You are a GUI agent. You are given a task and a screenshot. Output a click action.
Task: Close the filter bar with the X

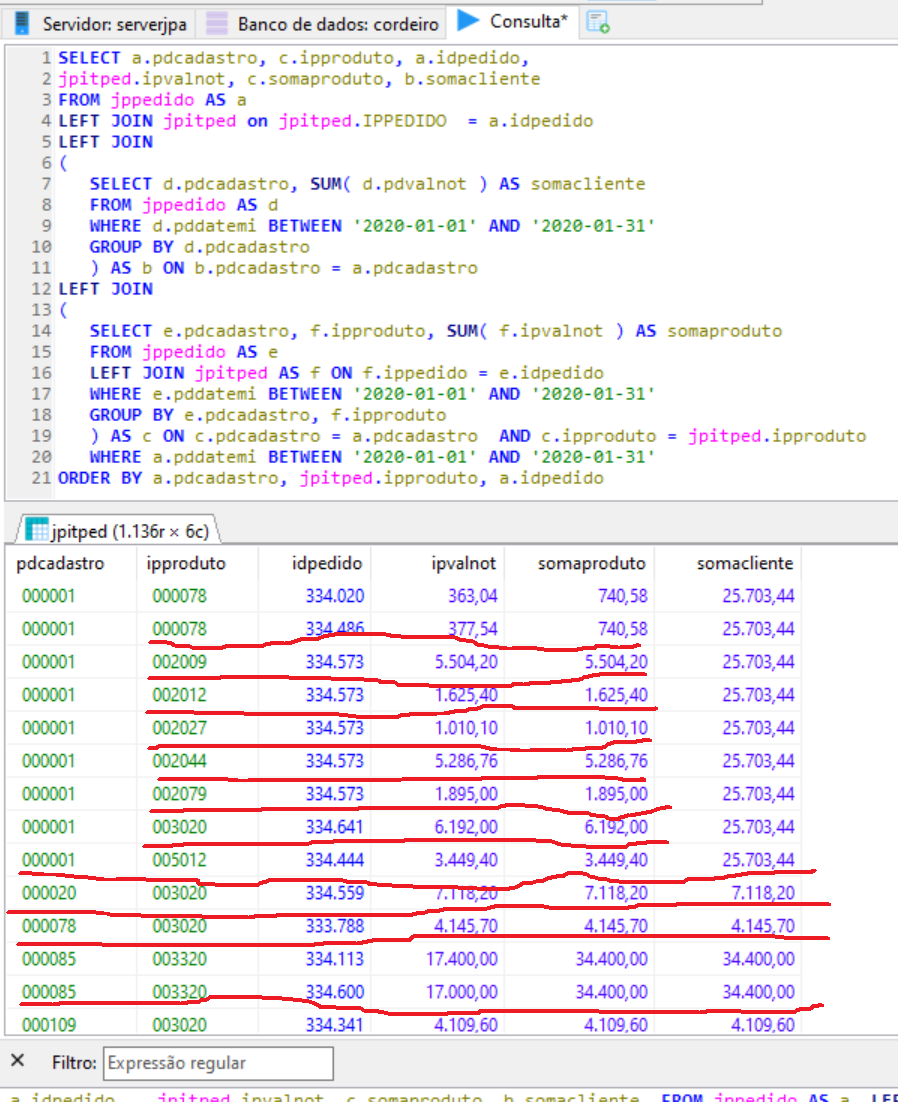point(17,1061)
